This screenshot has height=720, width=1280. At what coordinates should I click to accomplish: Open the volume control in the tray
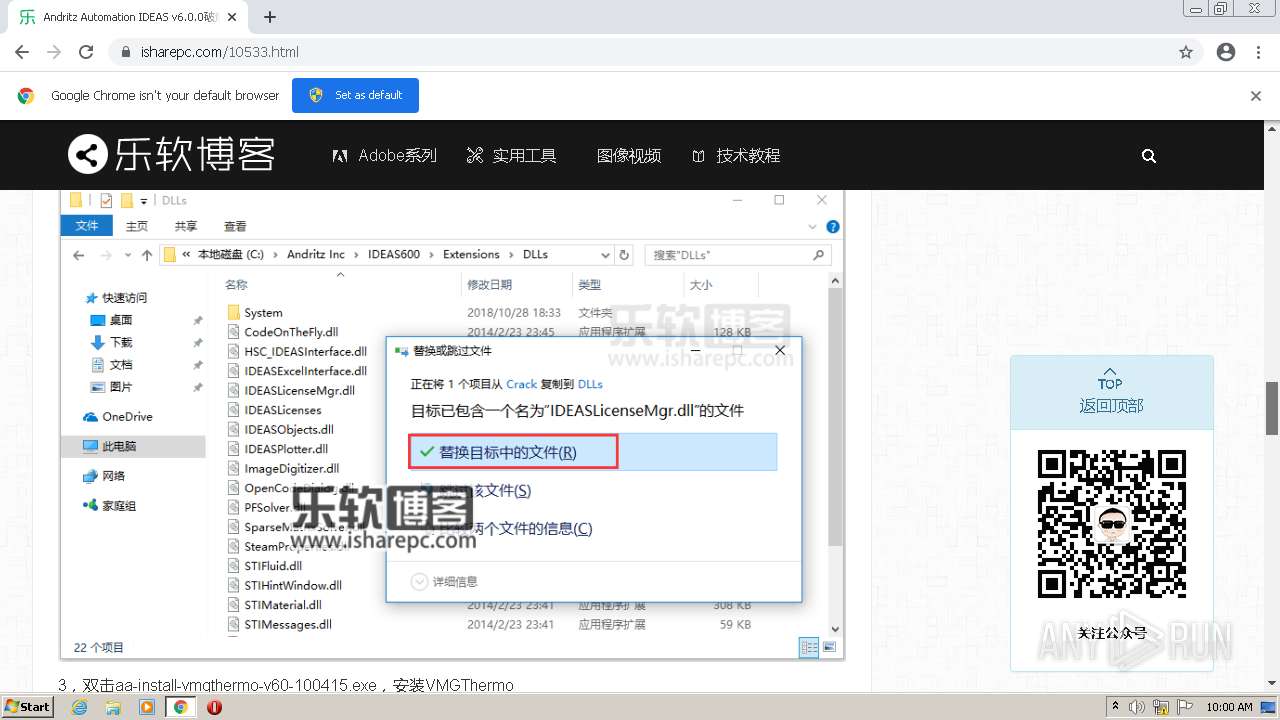click(x=1138, y=707)
